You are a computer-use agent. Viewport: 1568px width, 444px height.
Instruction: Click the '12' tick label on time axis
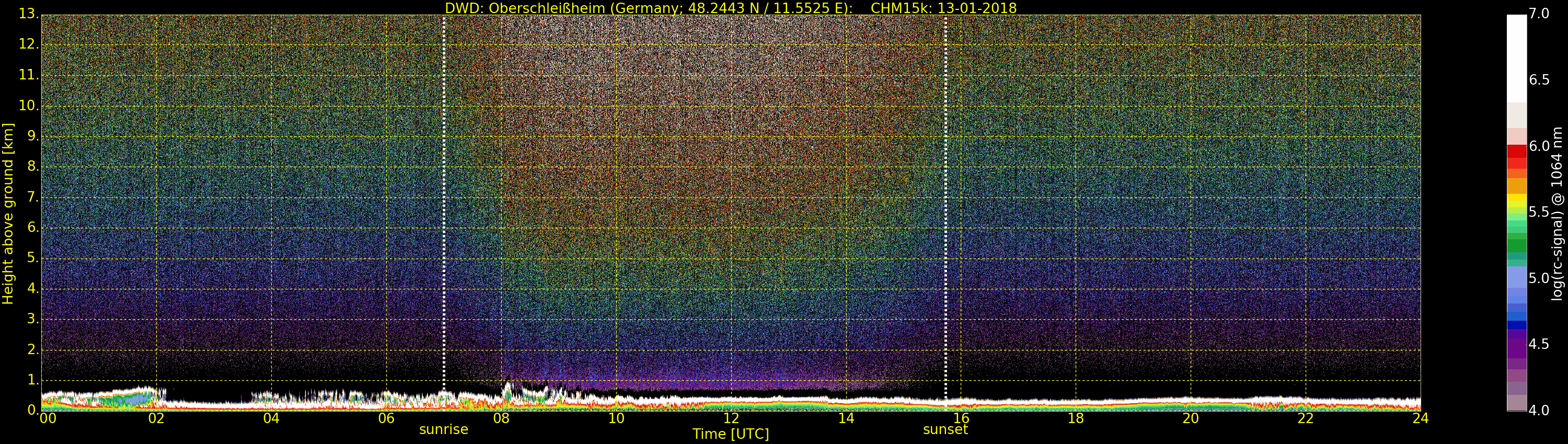point(731,418)
